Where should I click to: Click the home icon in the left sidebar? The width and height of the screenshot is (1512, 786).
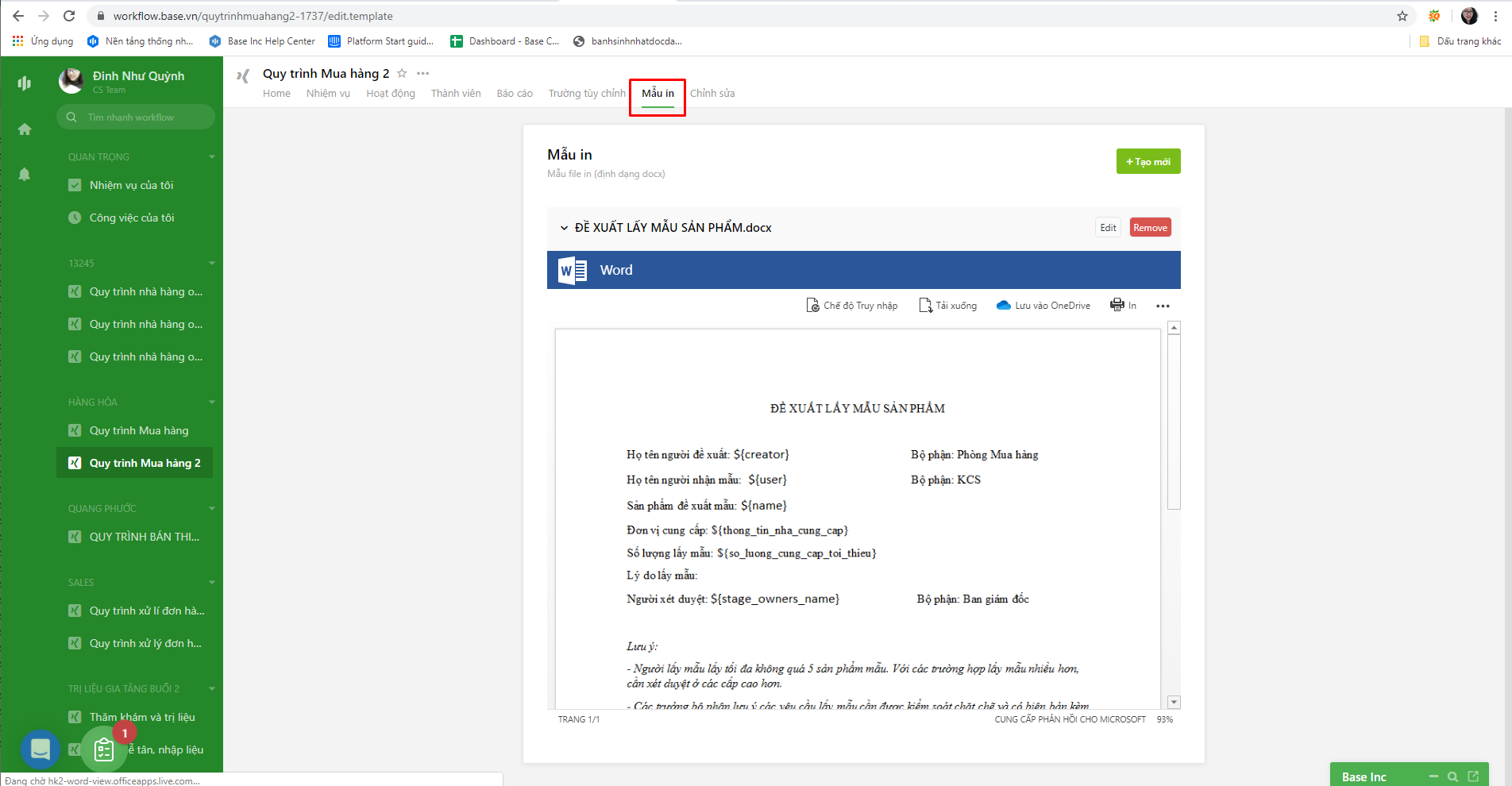click(x=25, y=129)
